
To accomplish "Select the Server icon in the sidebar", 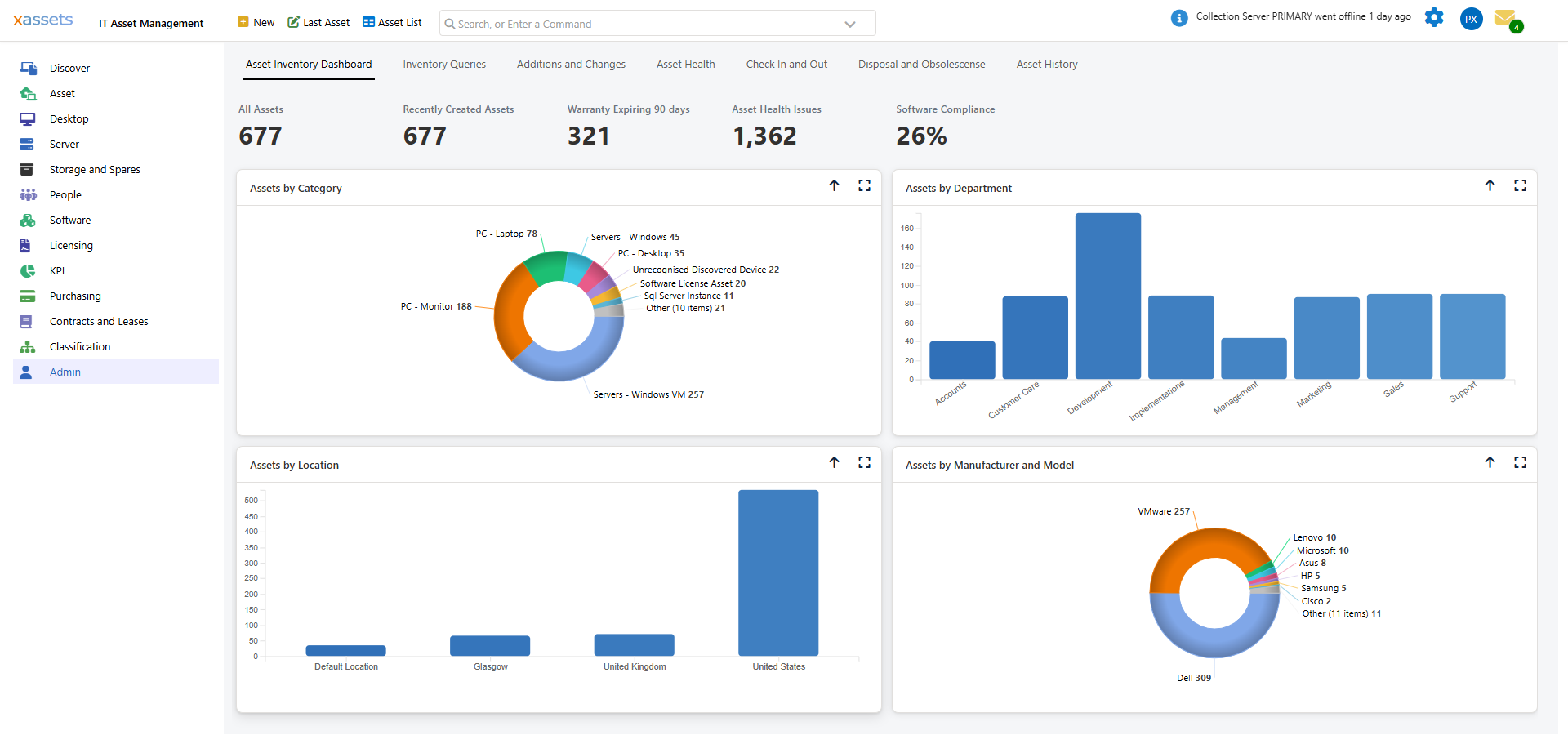I will coord(28,144).
